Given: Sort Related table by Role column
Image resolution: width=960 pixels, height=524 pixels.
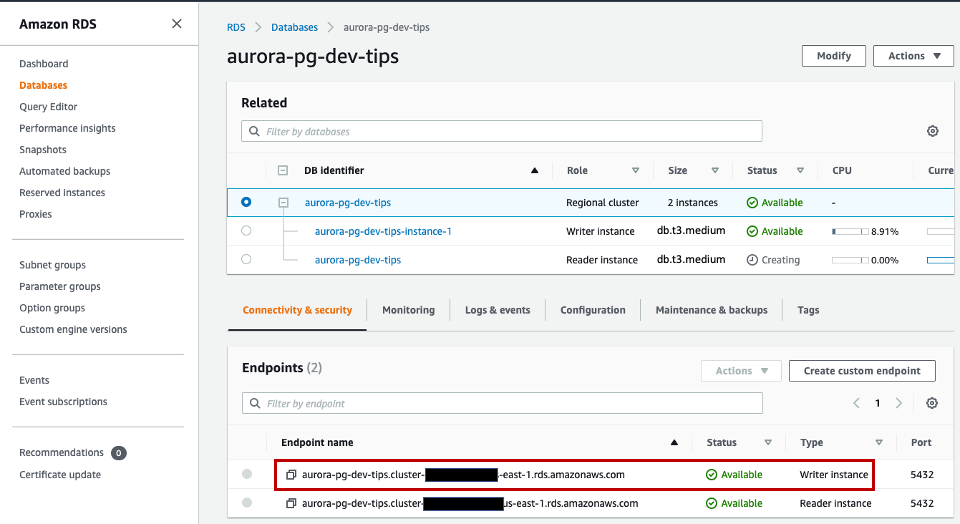Looking at the screenshot, I should [x=636, y=171].
